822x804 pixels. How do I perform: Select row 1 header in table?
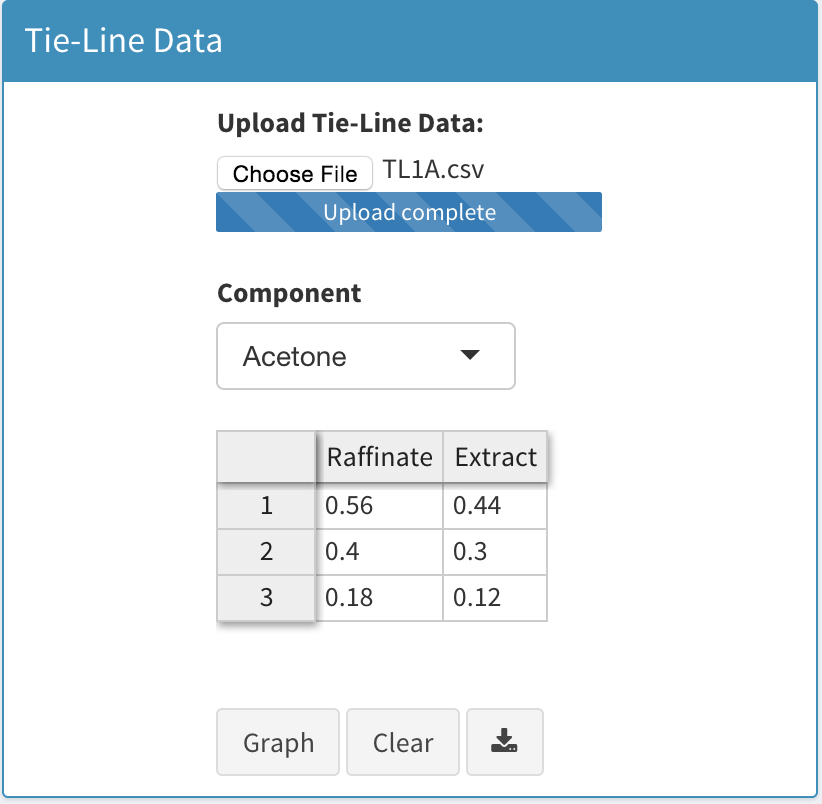pyautogui.click(x=267, y=506)
